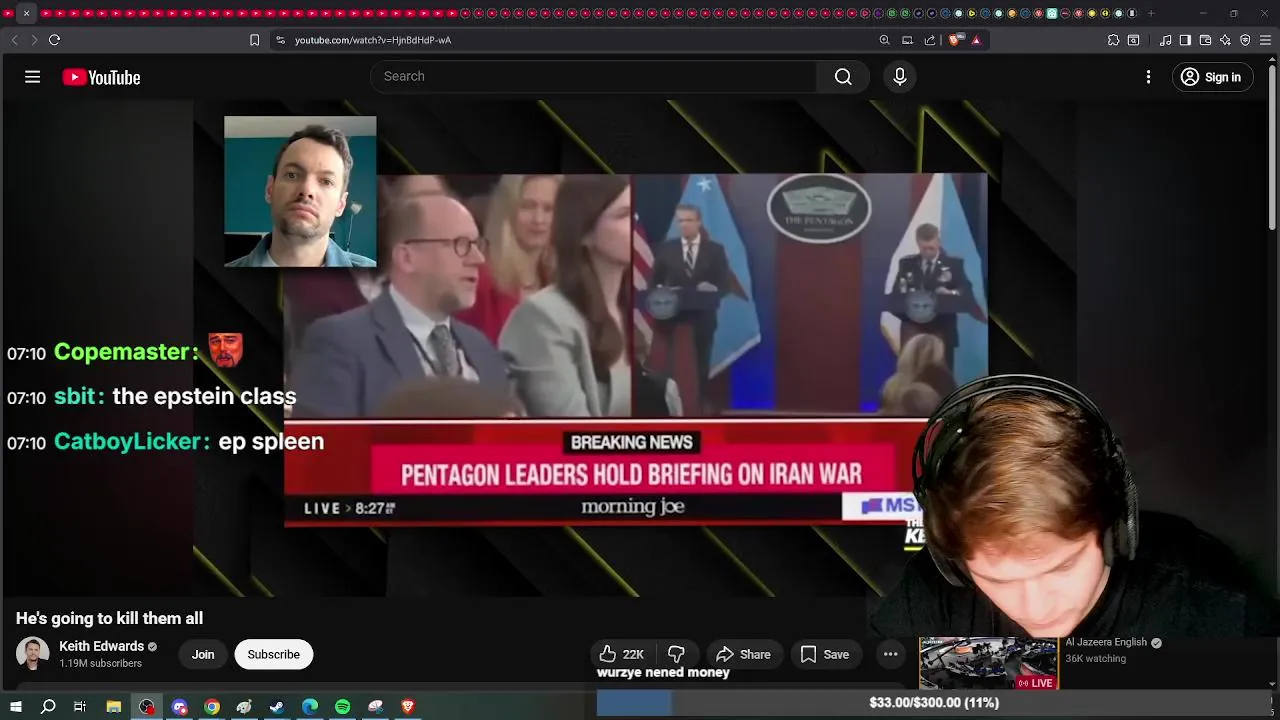This screenshot has height=720, width=1280.
Task: Open Brave main hamburger menu
Action: [x=1266, y=40]
